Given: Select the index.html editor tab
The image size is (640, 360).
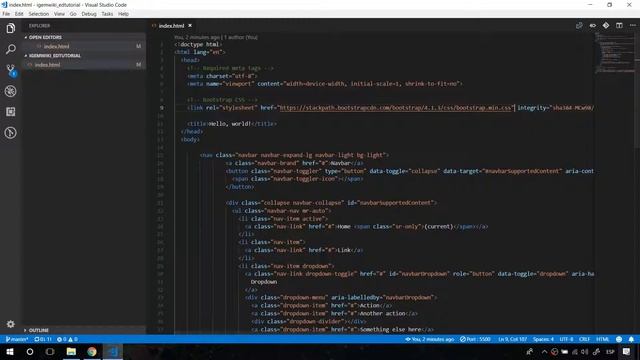Looking at the screenshot, I should pyautogui.click(x=171, y=25).
